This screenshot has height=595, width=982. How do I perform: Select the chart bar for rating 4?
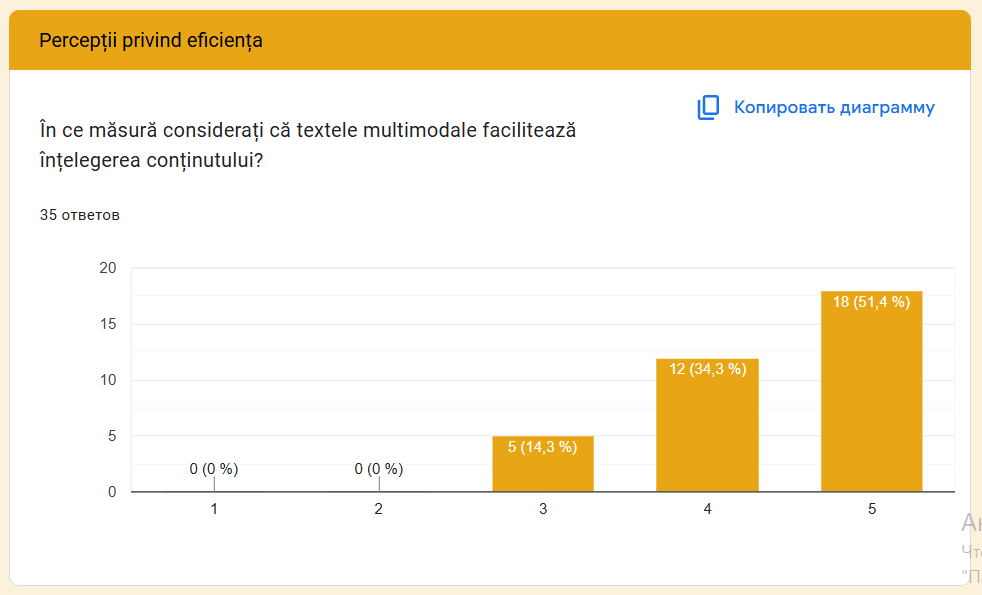point(707,430)
